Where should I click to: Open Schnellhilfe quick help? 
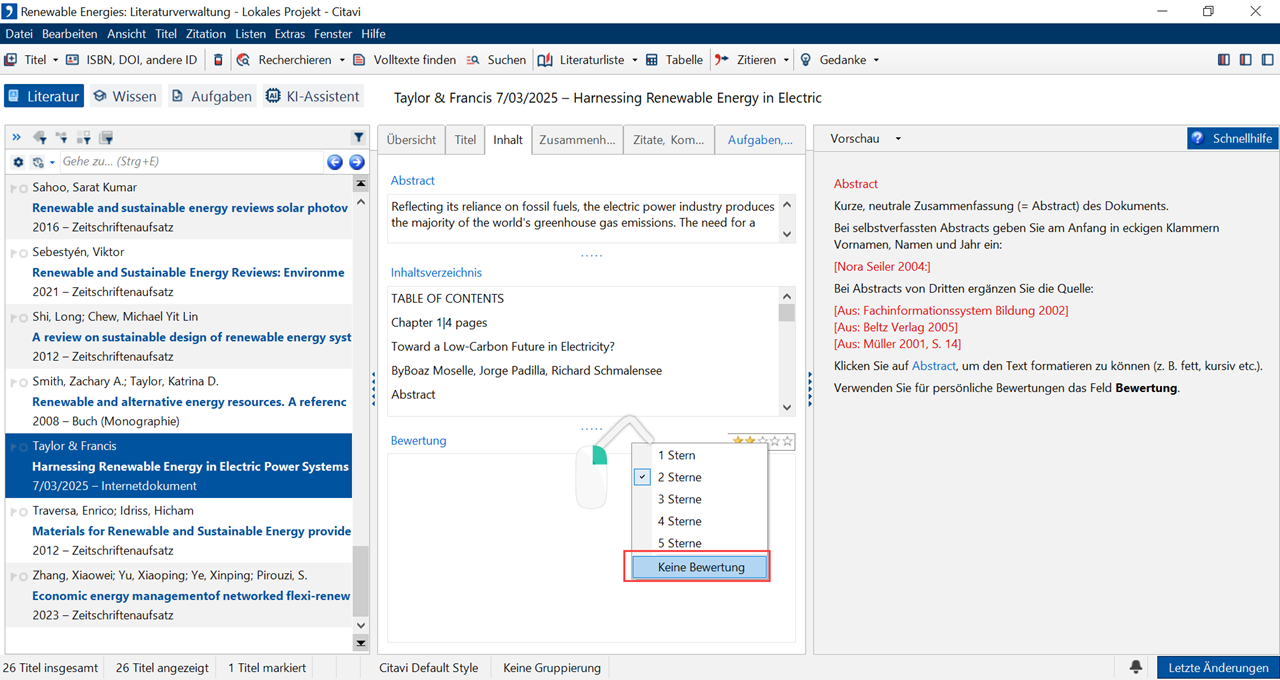(x=1232, y=139)
